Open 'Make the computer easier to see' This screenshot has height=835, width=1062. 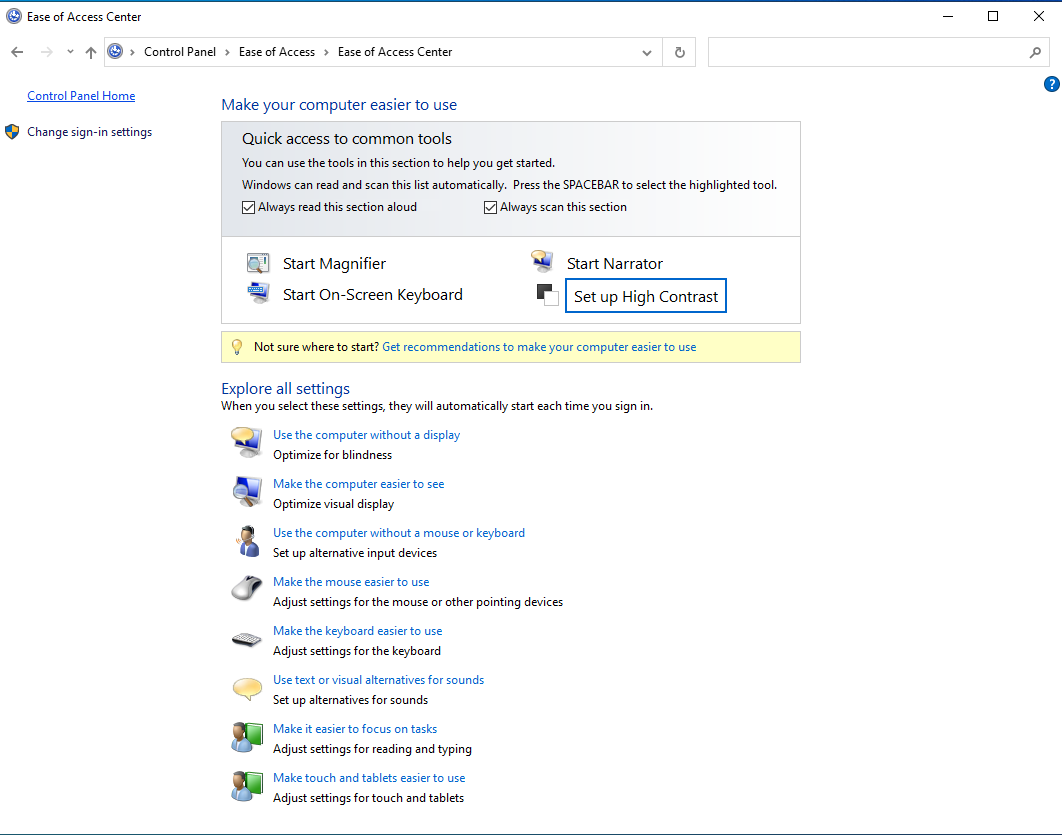[358, 484]
